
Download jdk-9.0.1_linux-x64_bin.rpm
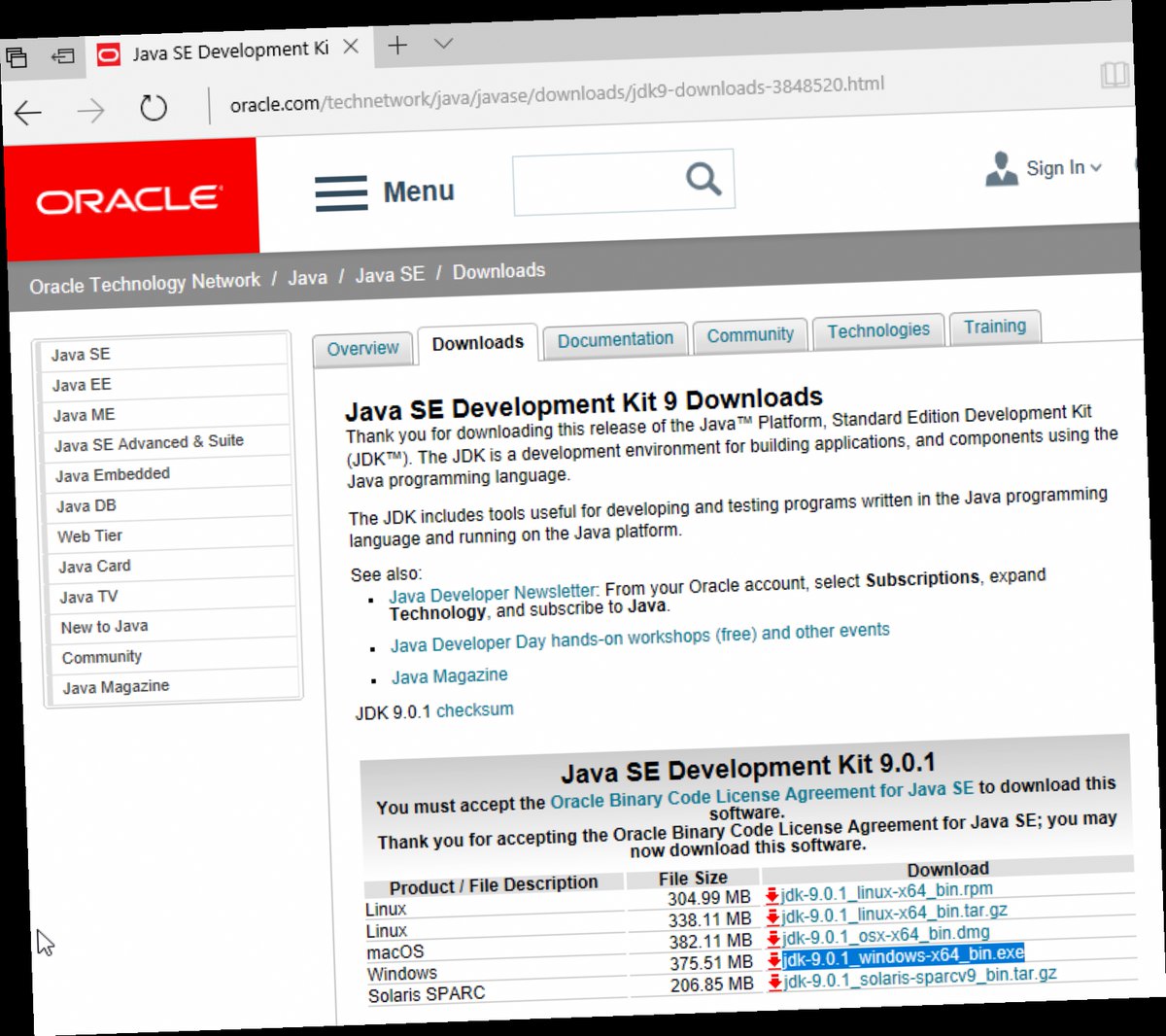pyautogui.click(x=886, y=891)
